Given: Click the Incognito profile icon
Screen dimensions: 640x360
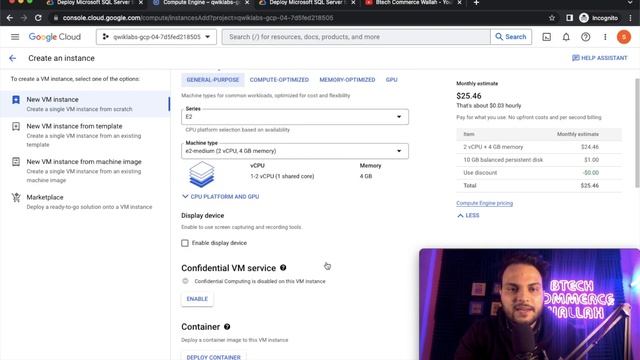Looking at the screenshot, I should pos(584,18).
